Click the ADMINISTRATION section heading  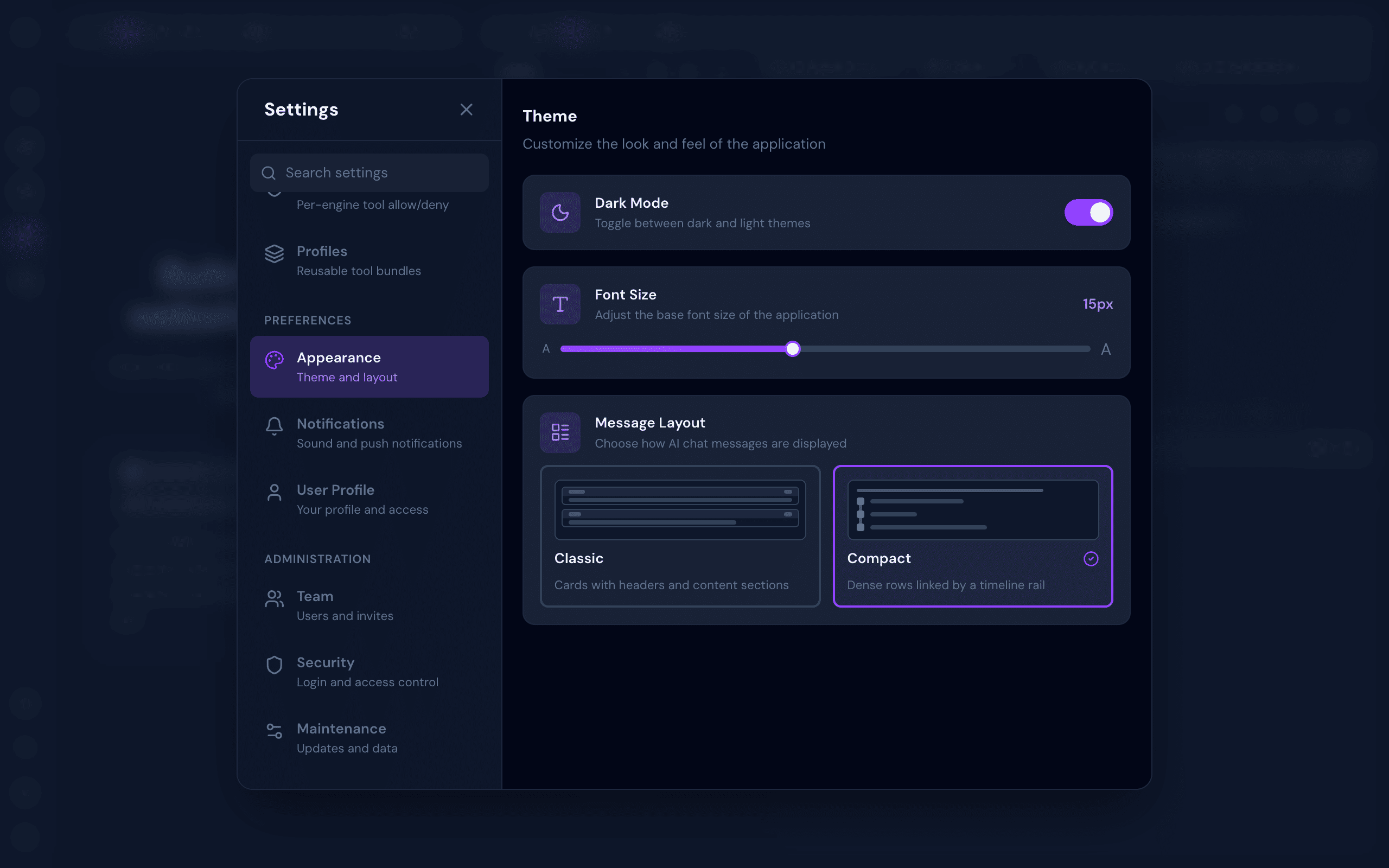317,559
